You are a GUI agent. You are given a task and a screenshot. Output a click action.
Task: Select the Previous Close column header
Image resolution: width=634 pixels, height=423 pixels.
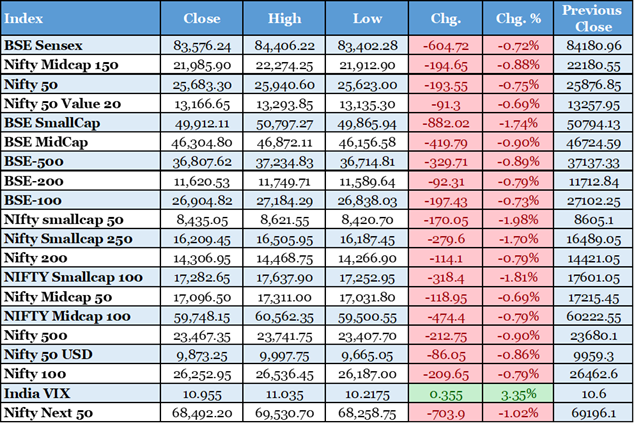pyautogui.click(x=592, y=18)
